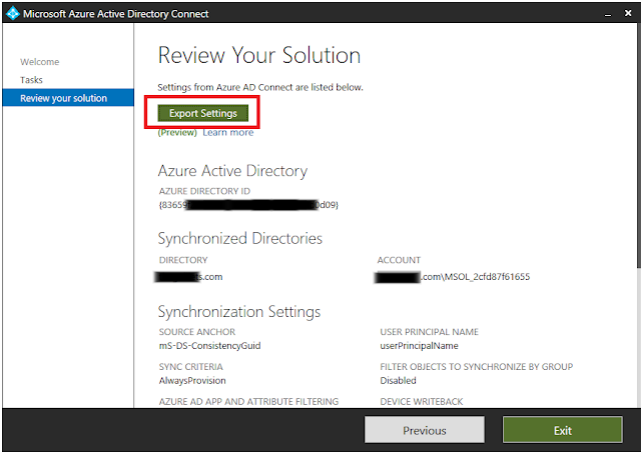This screenshot has height=453, width=641.
Task: Click the MSOL_2cfd87f61655 account value
Action: point(452,277)
